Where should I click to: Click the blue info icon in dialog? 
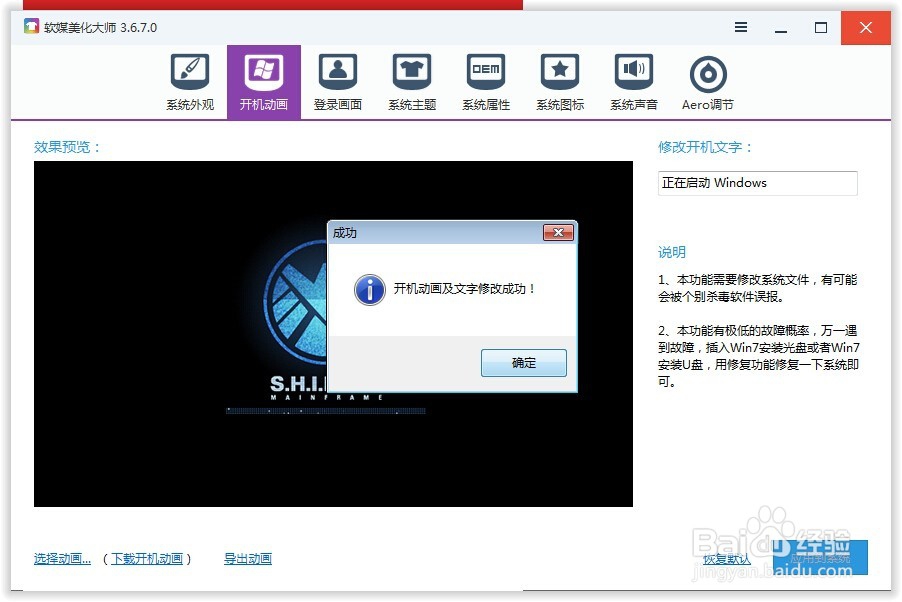(x=369, y=289)
